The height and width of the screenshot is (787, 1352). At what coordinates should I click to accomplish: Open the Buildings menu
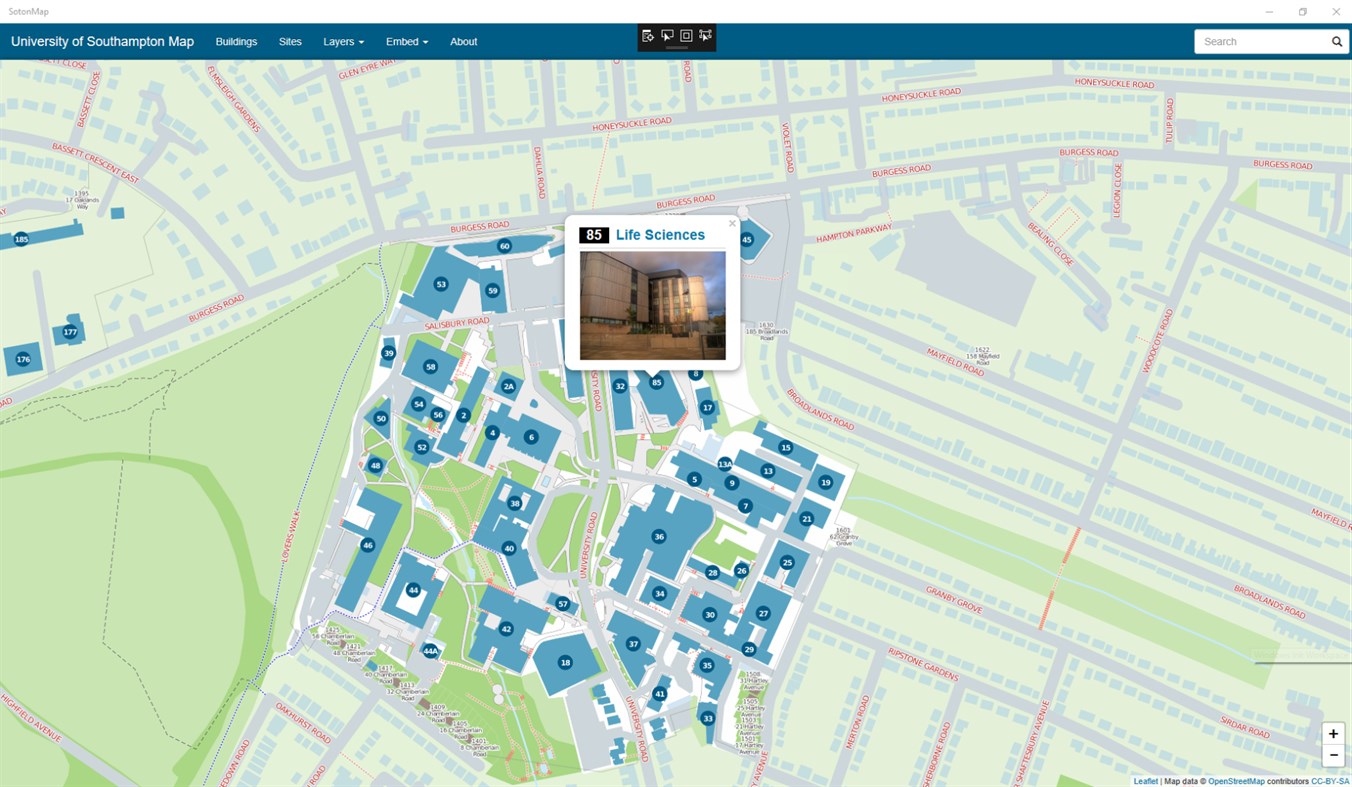click(x=236, y=41)
